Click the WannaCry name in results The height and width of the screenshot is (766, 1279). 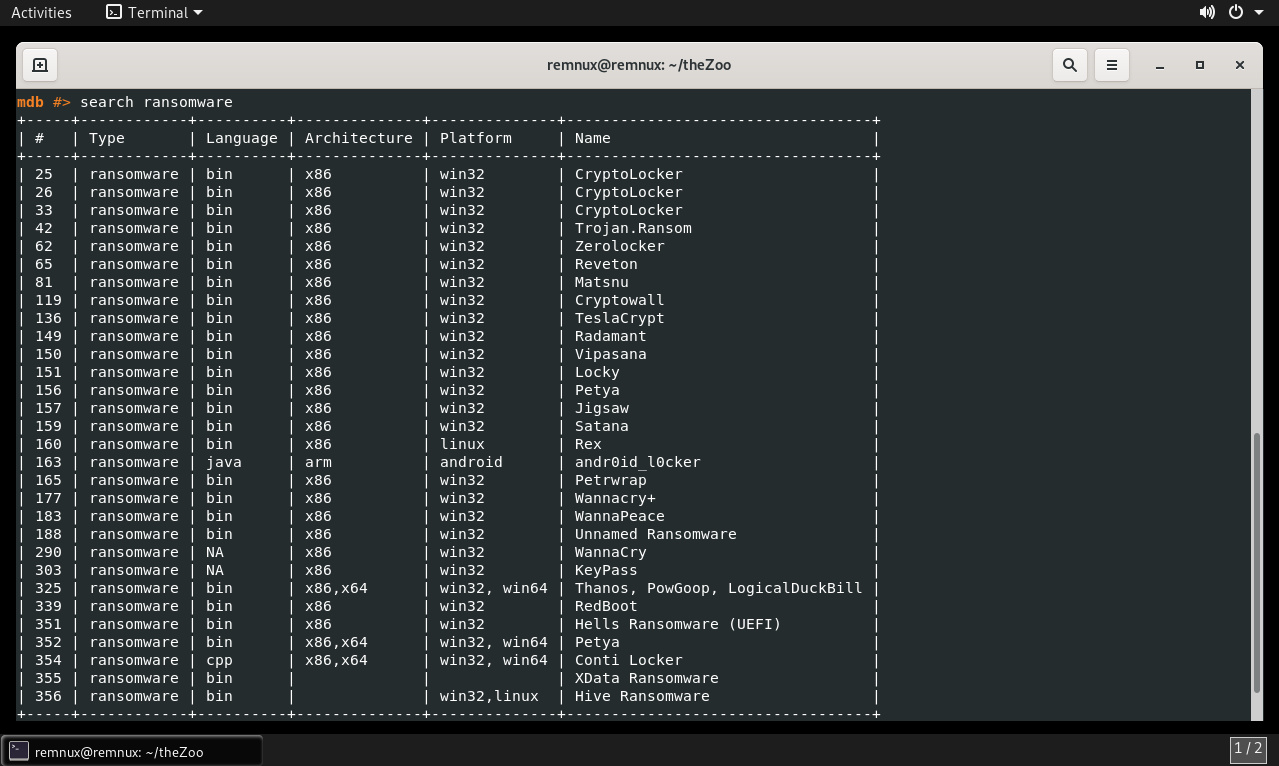click(610, 552)
